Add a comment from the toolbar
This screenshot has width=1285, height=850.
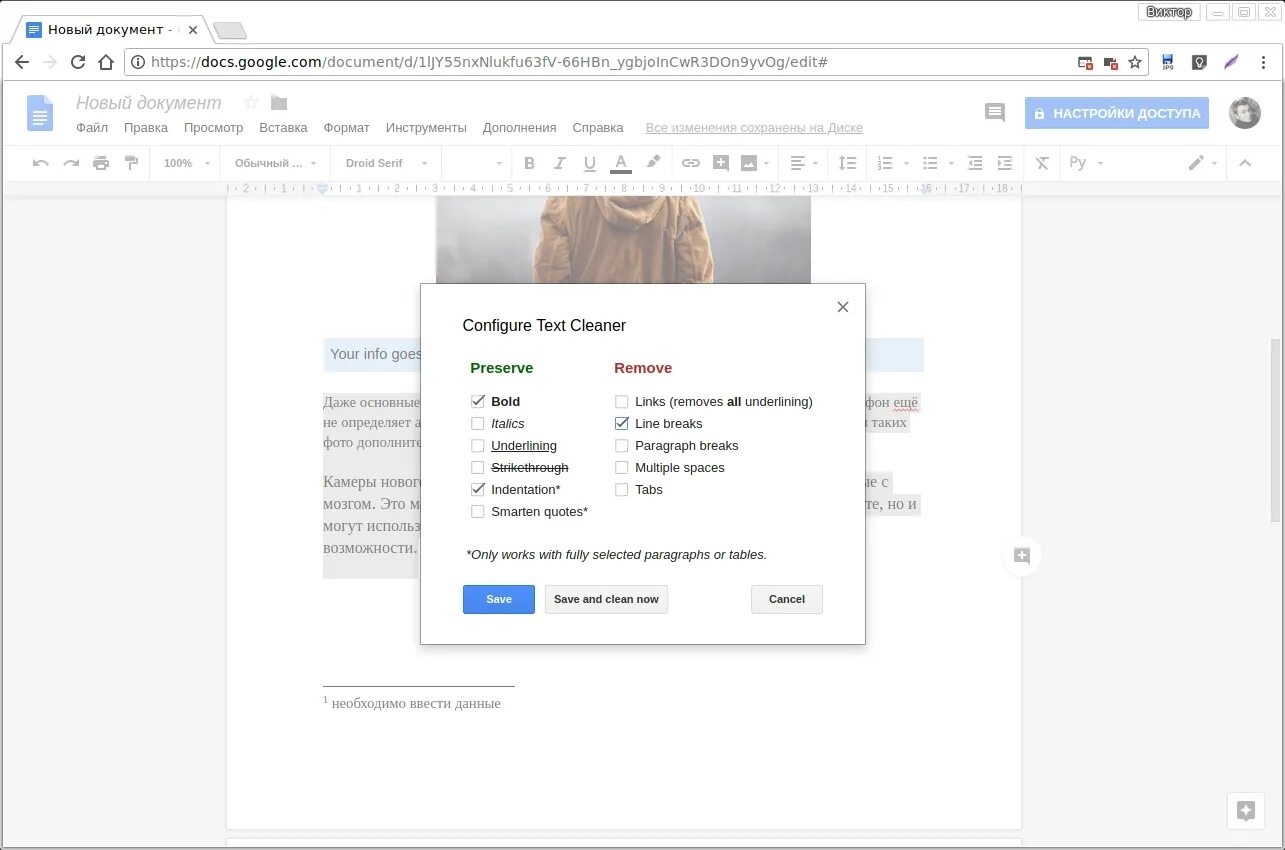pos(720,163)
